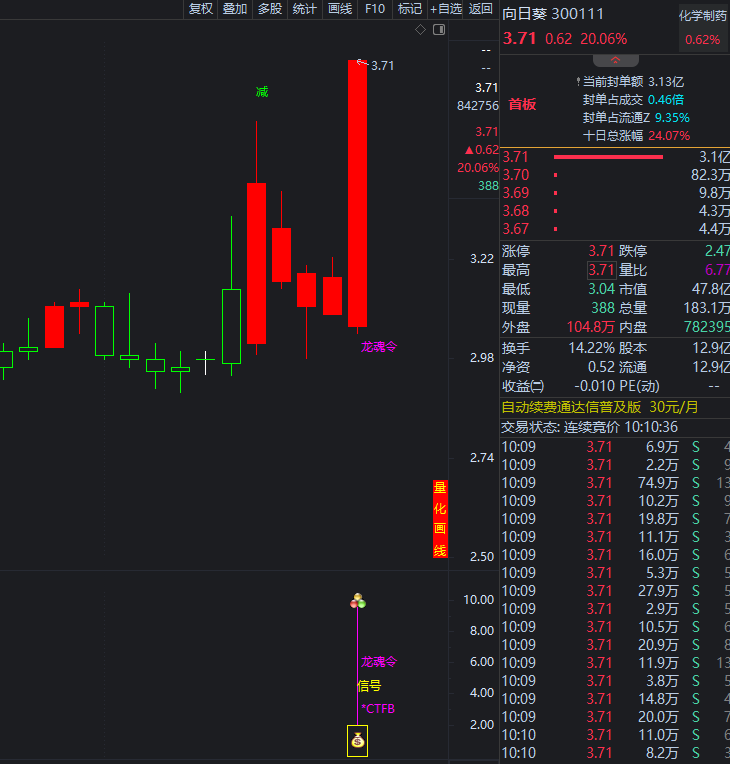Click the 市值 47.8亿 market cap value

(x=711, y=289)
